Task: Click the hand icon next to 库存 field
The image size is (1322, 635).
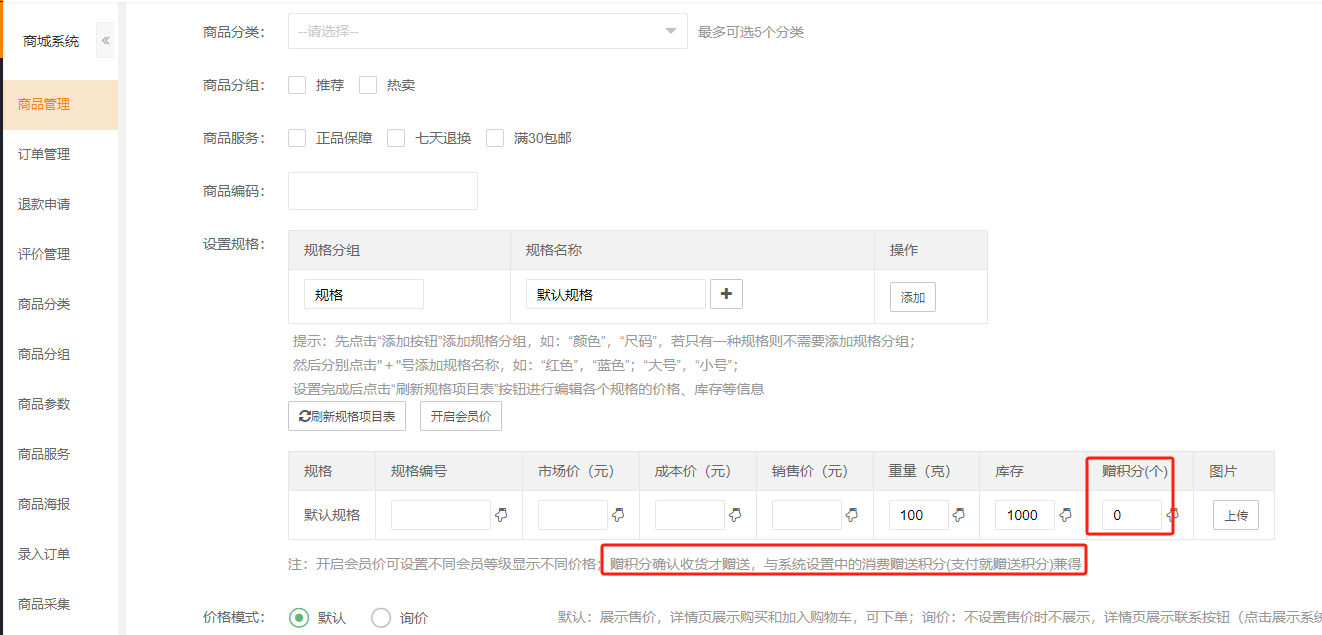Action: (x=1066, y=515)
